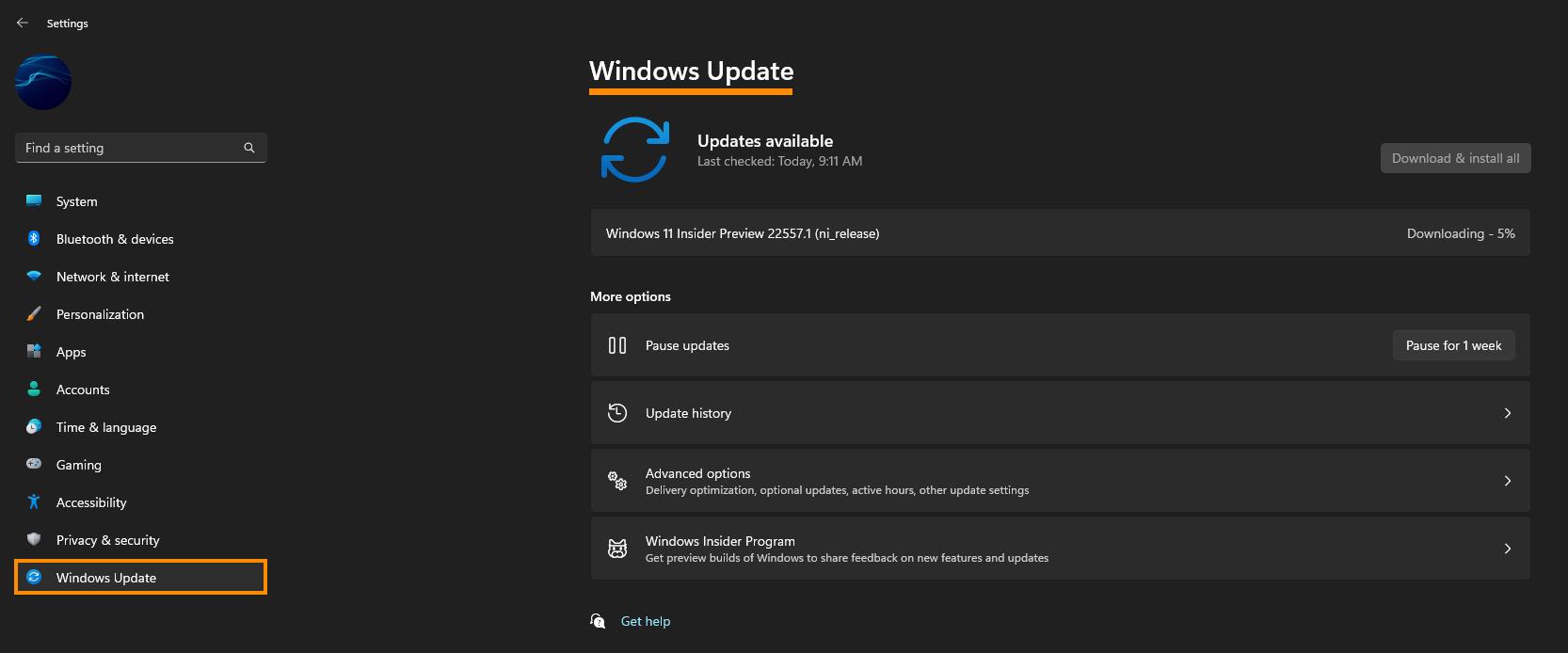Click the Delivery optimization description text
This screenshot has width=1568, height=653.
[837, 490]
